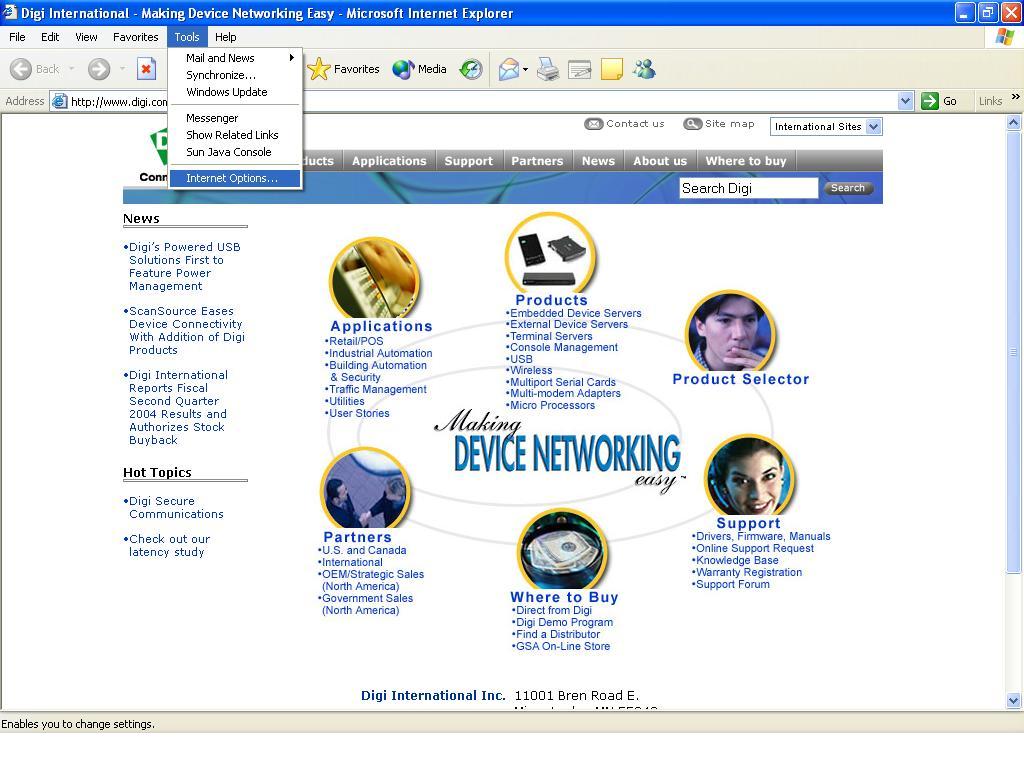Image resolution: width=1024 pixels, height=768 pixels.
Task: Click the Mail envelope icon
Action: tap(509, 69)
